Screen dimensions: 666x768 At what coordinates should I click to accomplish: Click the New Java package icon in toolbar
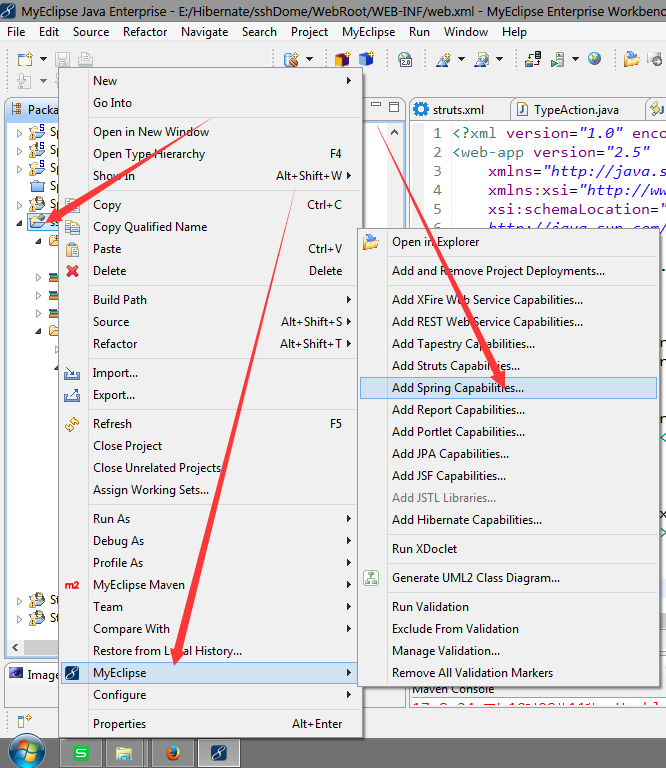pyautogui.click(x=343, y=59)
